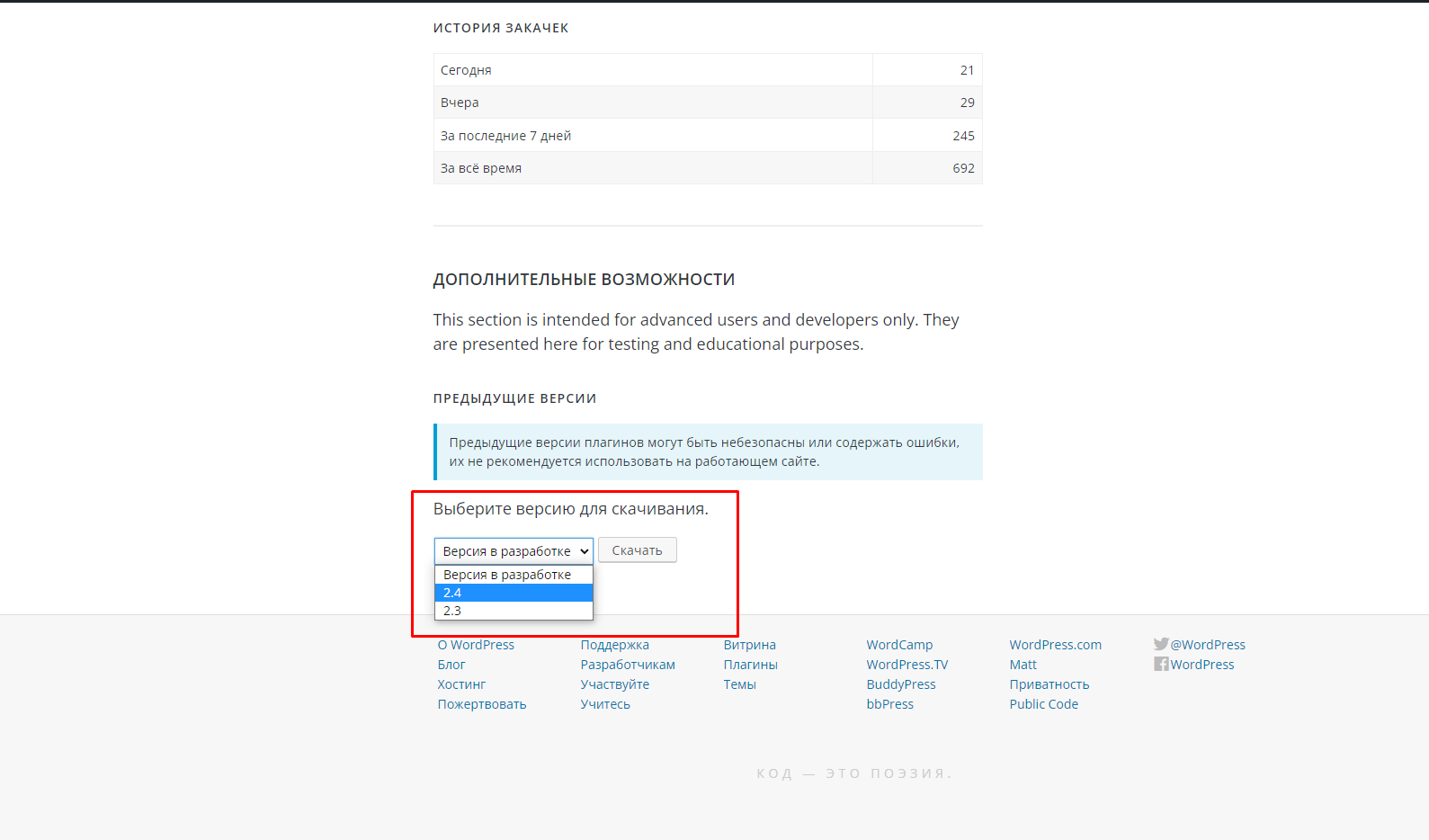
Task: Visit the WordCamp link
Action: [899, 645]
